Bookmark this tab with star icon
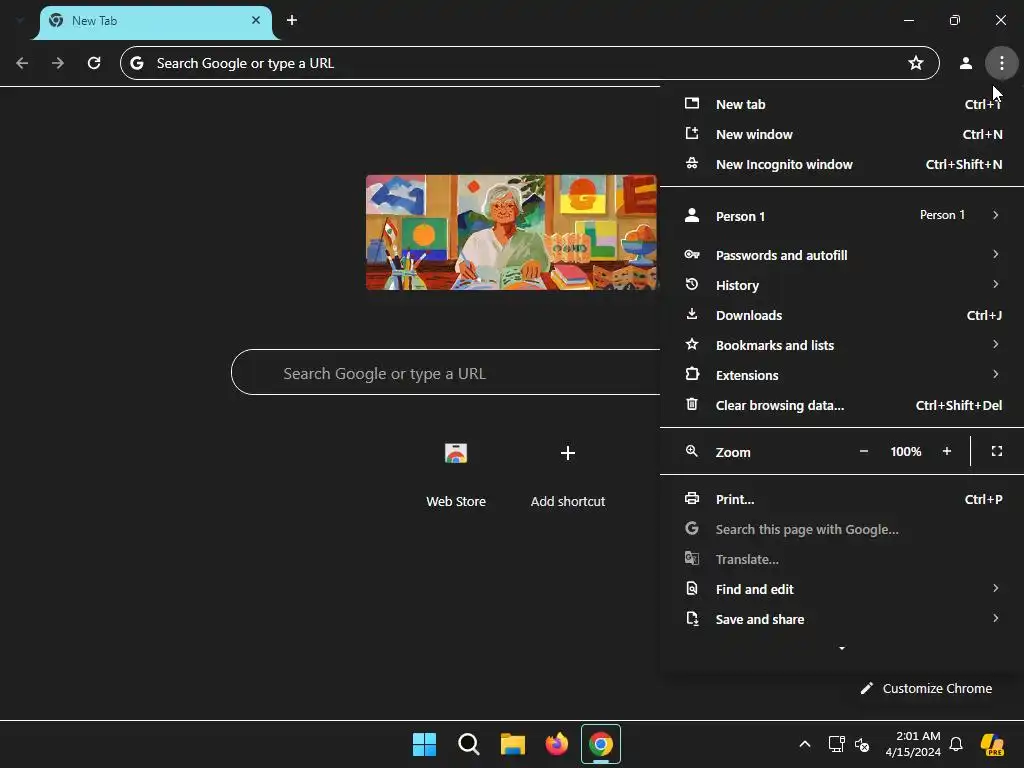1024x768 pixels. point(916,63)
